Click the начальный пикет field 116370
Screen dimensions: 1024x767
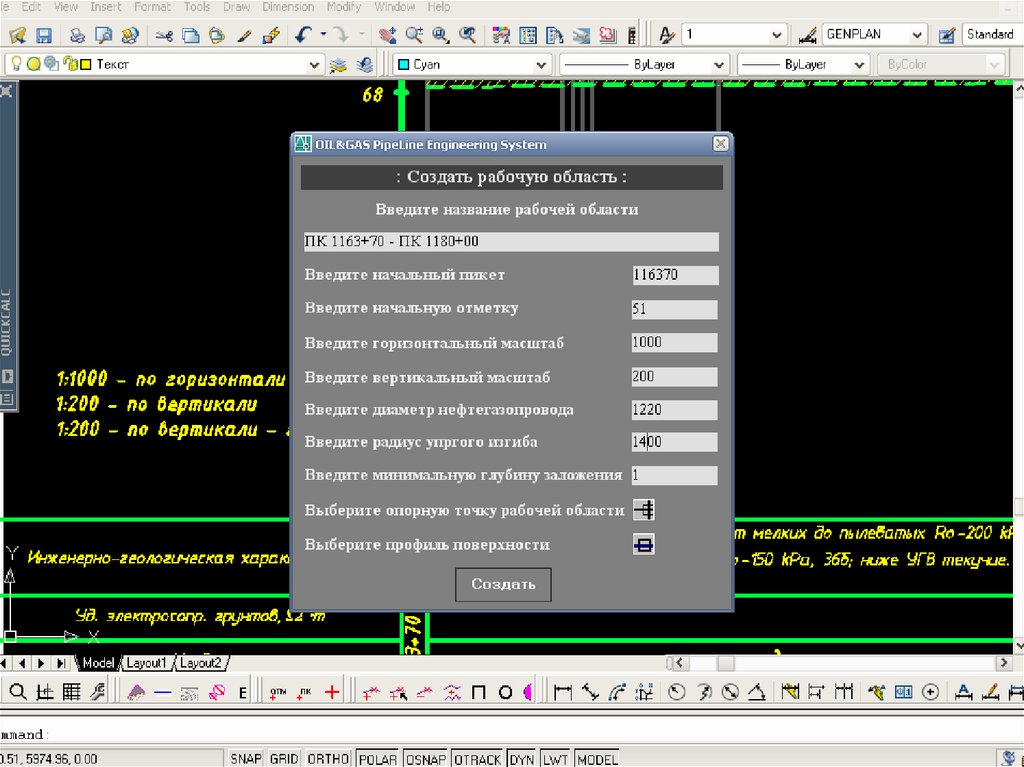tap(675, 275)
